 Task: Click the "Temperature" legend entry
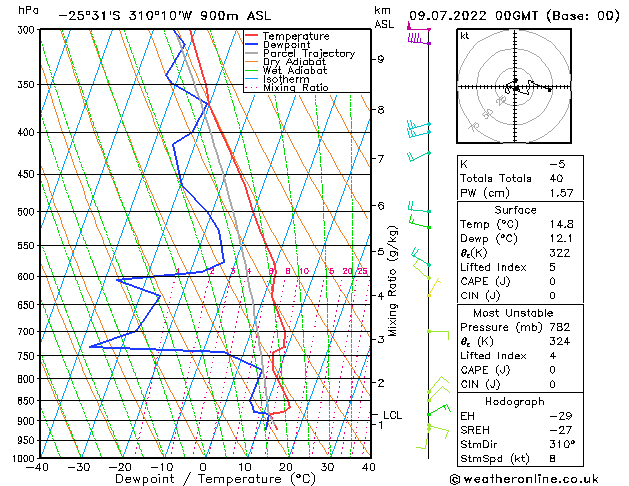296,36
